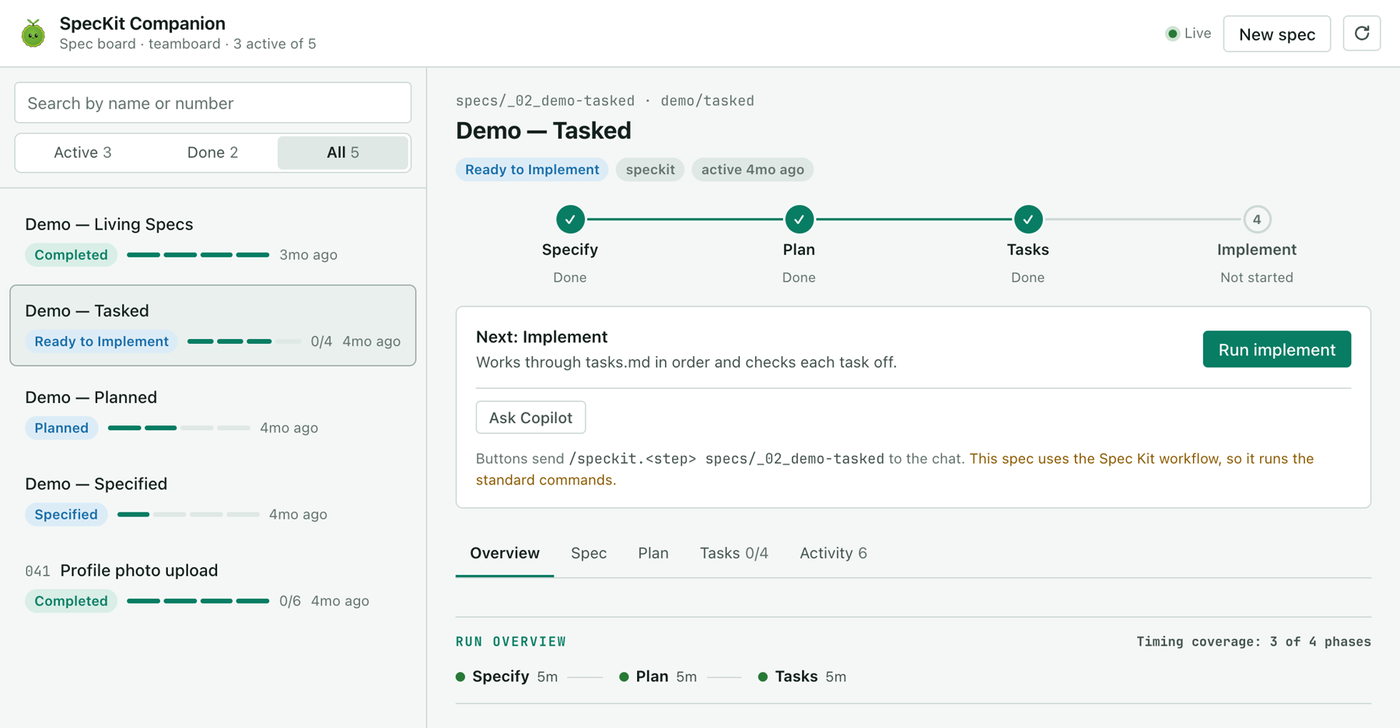Image resolution: width=1400 pixels, height=728 pixels.
Task: Open the Plan tab
Action: pyautogui.click(x=653, y=553)
